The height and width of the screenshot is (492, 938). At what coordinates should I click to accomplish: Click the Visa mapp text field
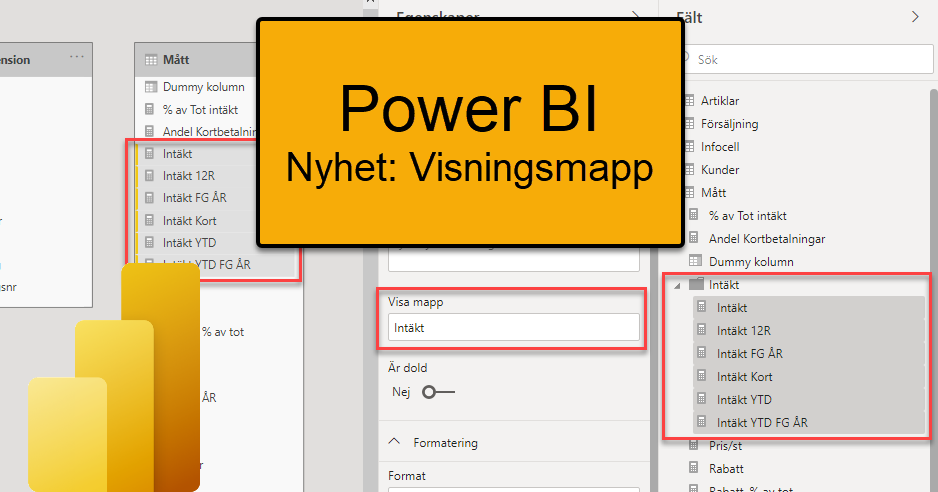click(512, 327)
